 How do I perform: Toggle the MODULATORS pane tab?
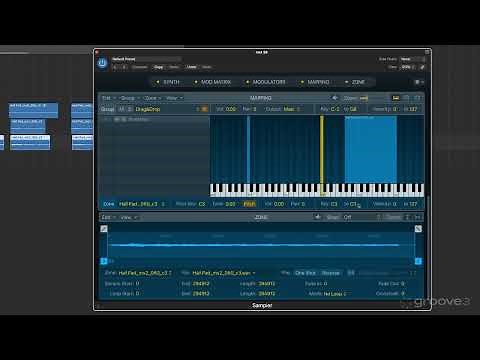[266, 82]
